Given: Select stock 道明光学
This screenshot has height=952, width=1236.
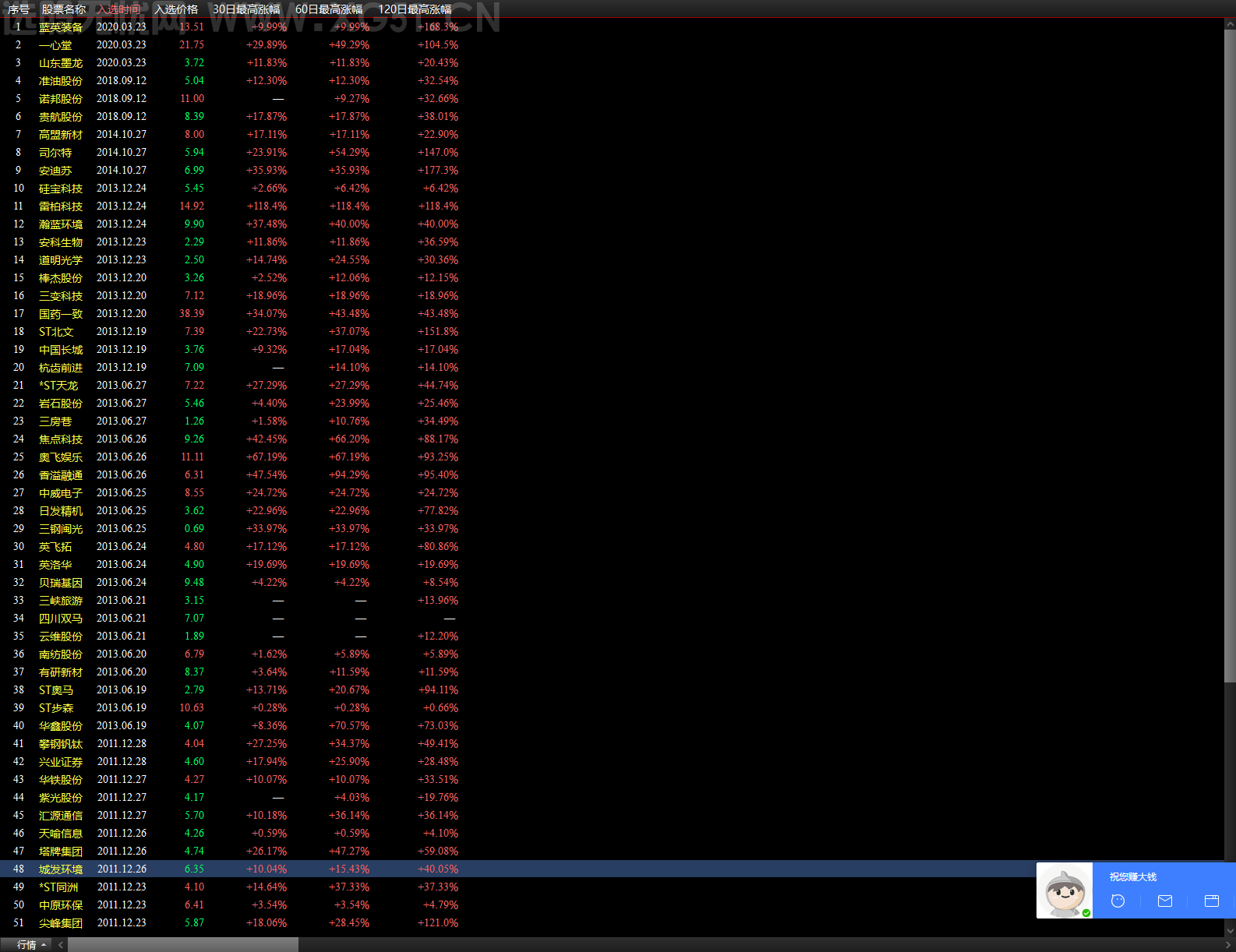Looking at the screenshot, I should (61, 260).
